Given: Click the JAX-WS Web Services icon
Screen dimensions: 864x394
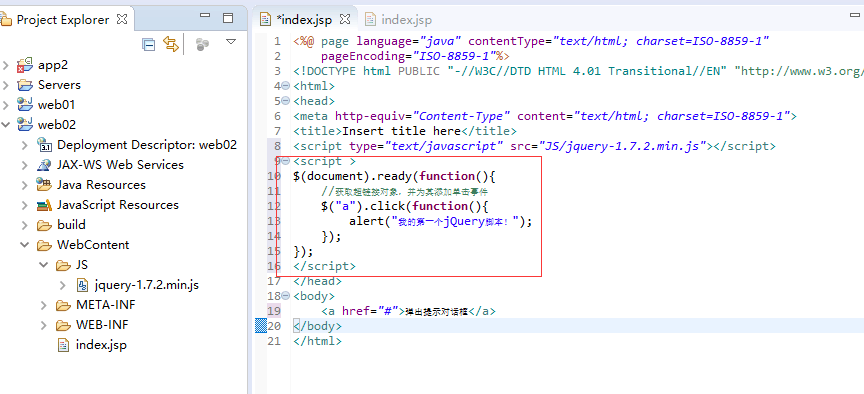Looking at the screenshot, I should pos(44,165).
